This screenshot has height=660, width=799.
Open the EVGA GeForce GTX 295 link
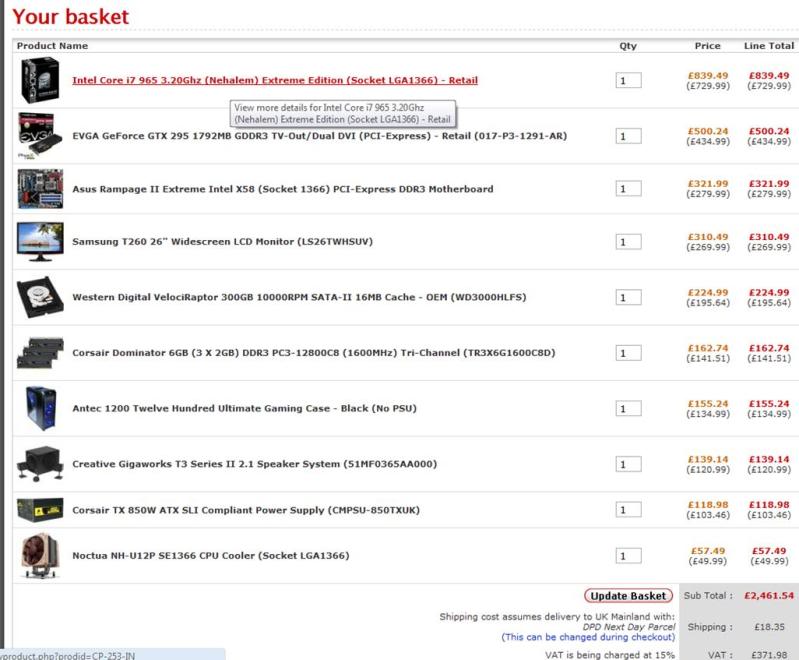pos(320,135)
